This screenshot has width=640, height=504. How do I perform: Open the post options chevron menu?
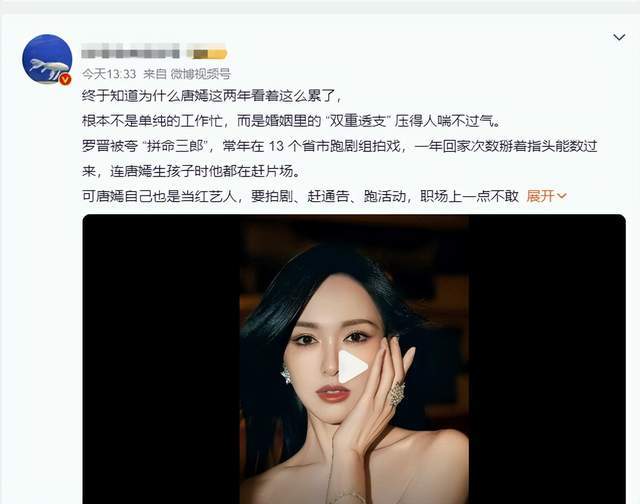pos(619,38)
